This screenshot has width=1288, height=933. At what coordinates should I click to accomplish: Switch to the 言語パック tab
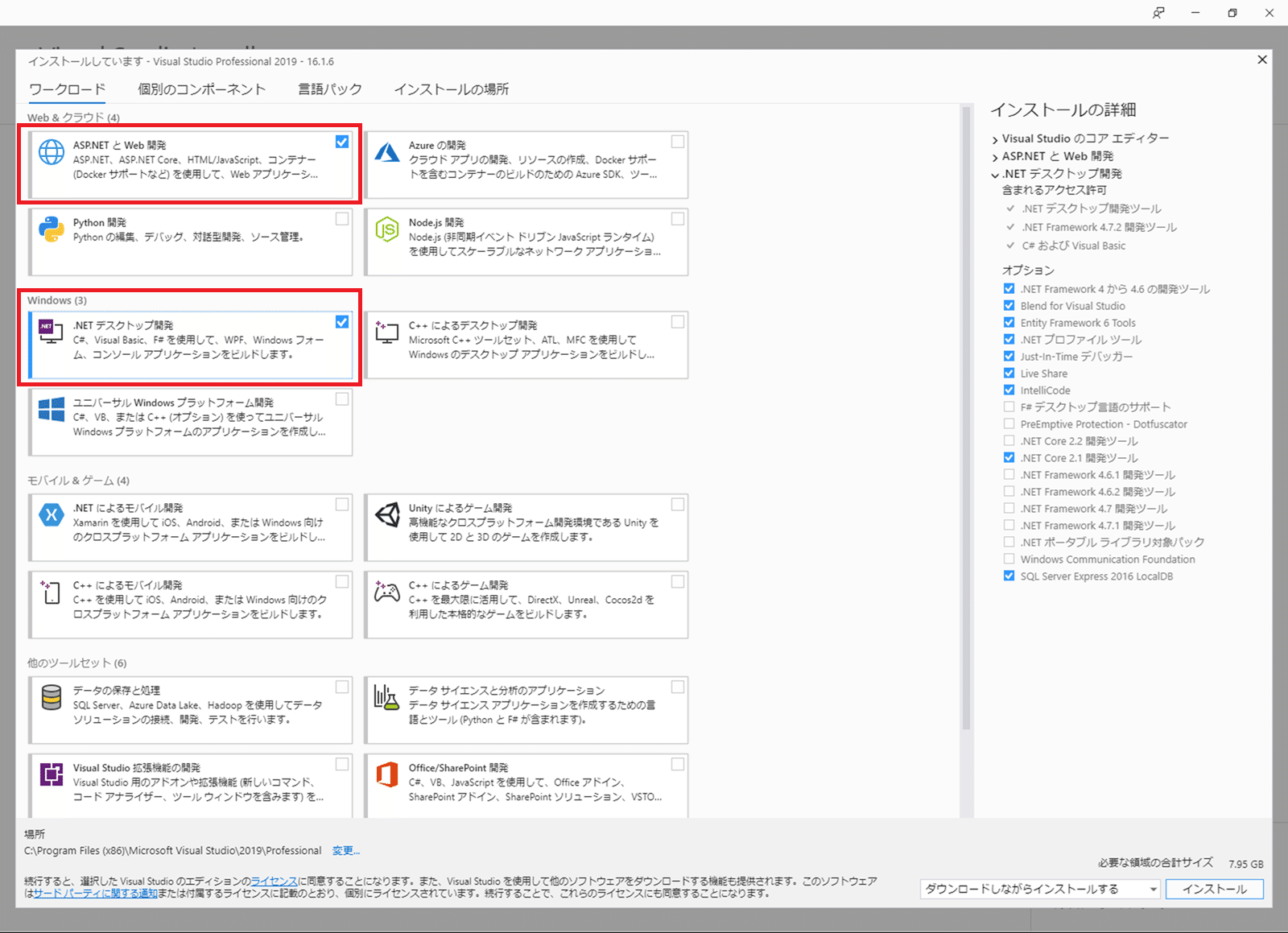[330, 89]
